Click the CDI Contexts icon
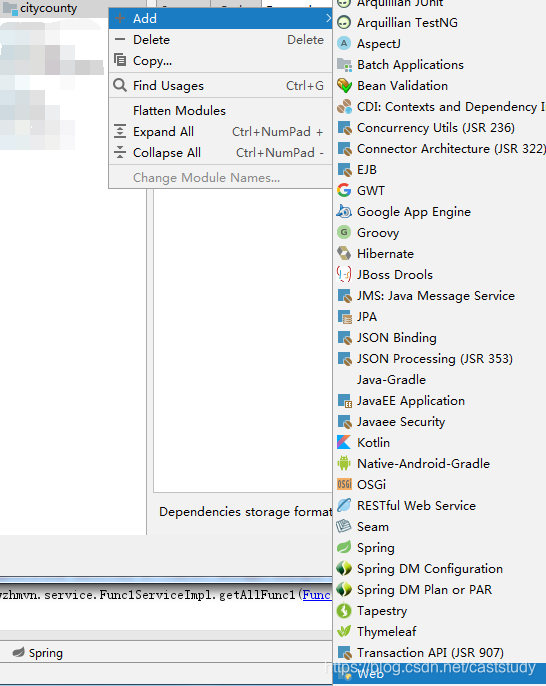546x686 pixels. [x=344, y=106]
